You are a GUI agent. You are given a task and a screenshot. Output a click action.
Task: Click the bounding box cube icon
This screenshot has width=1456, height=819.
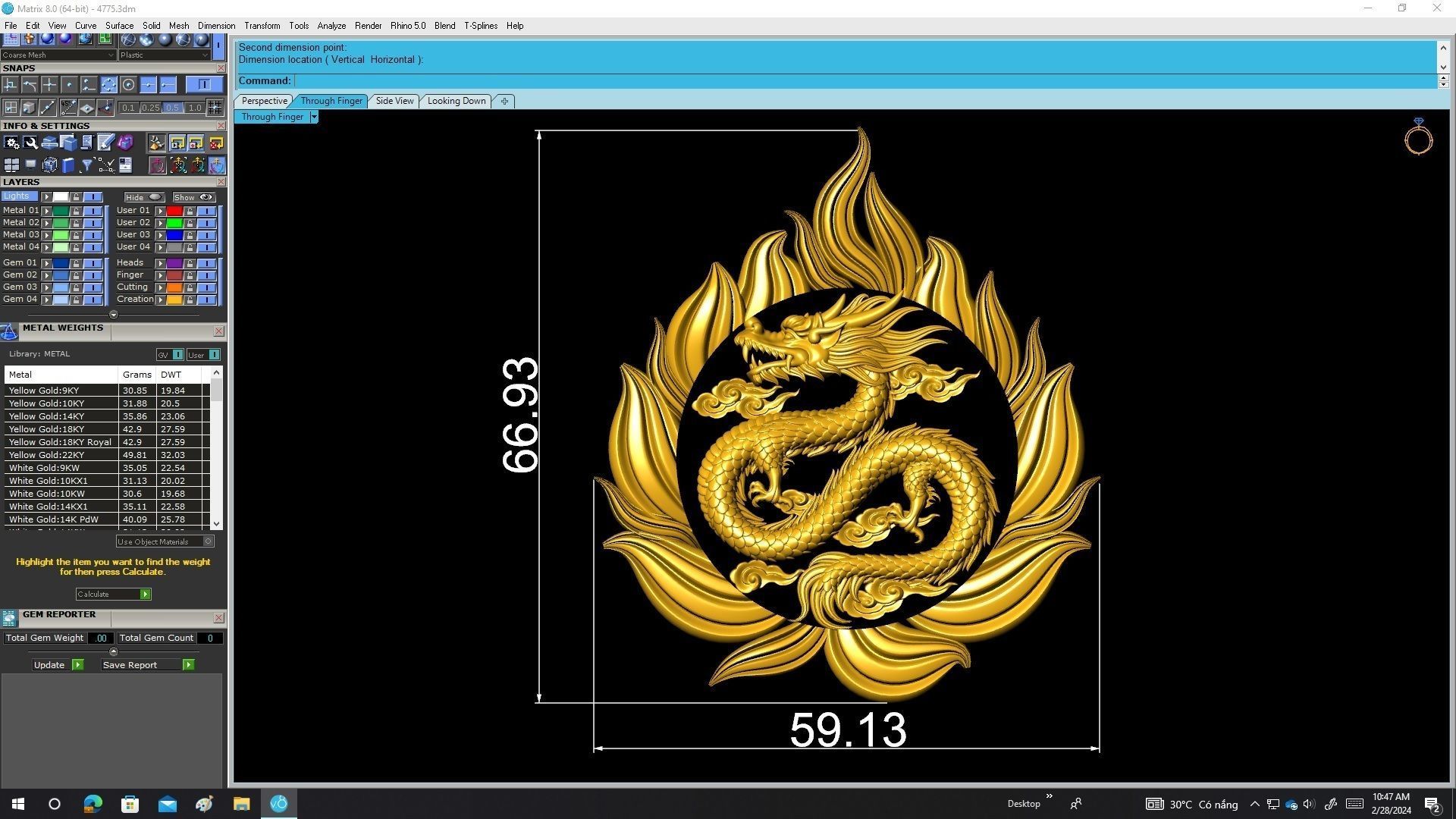(49, 165)
